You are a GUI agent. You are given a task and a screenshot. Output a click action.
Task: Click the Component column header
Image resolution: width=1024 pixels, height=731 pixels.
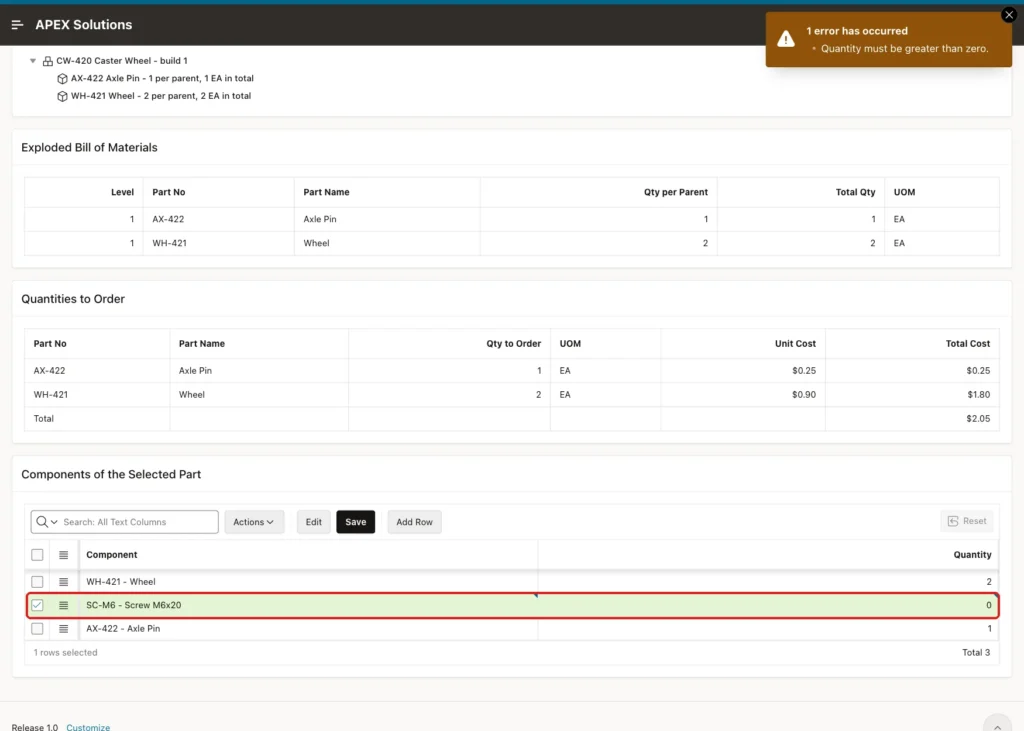coord(308,555)
